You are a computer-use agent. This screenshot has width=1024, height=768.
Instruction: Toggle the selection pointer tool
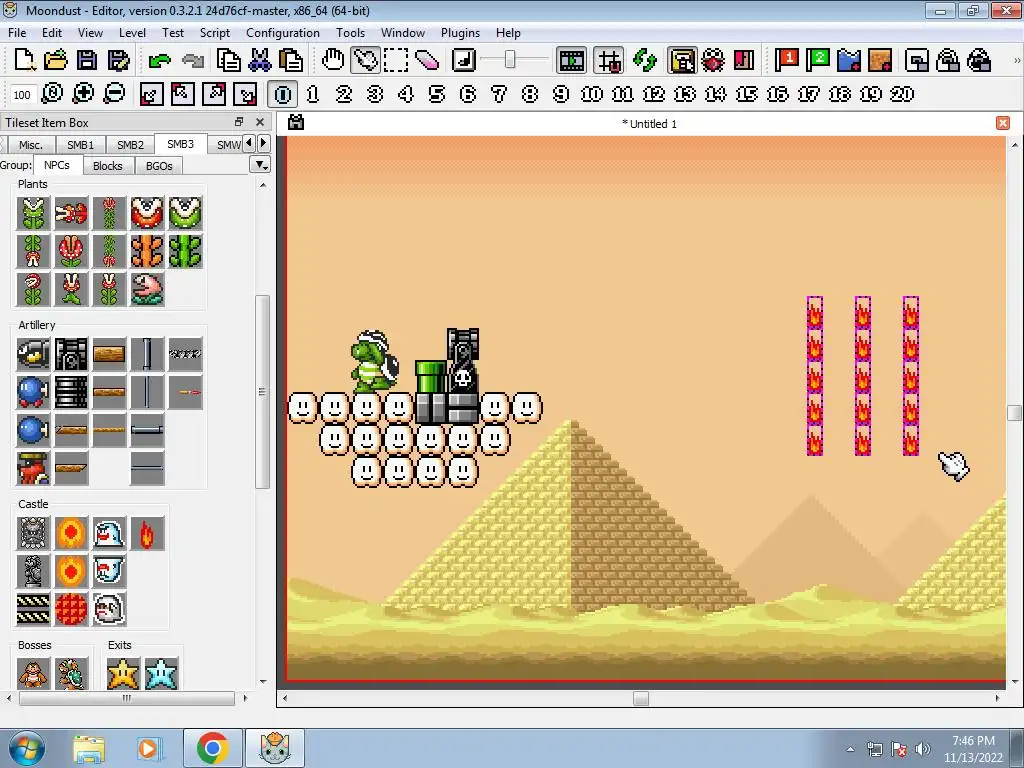tap(365, 60)
